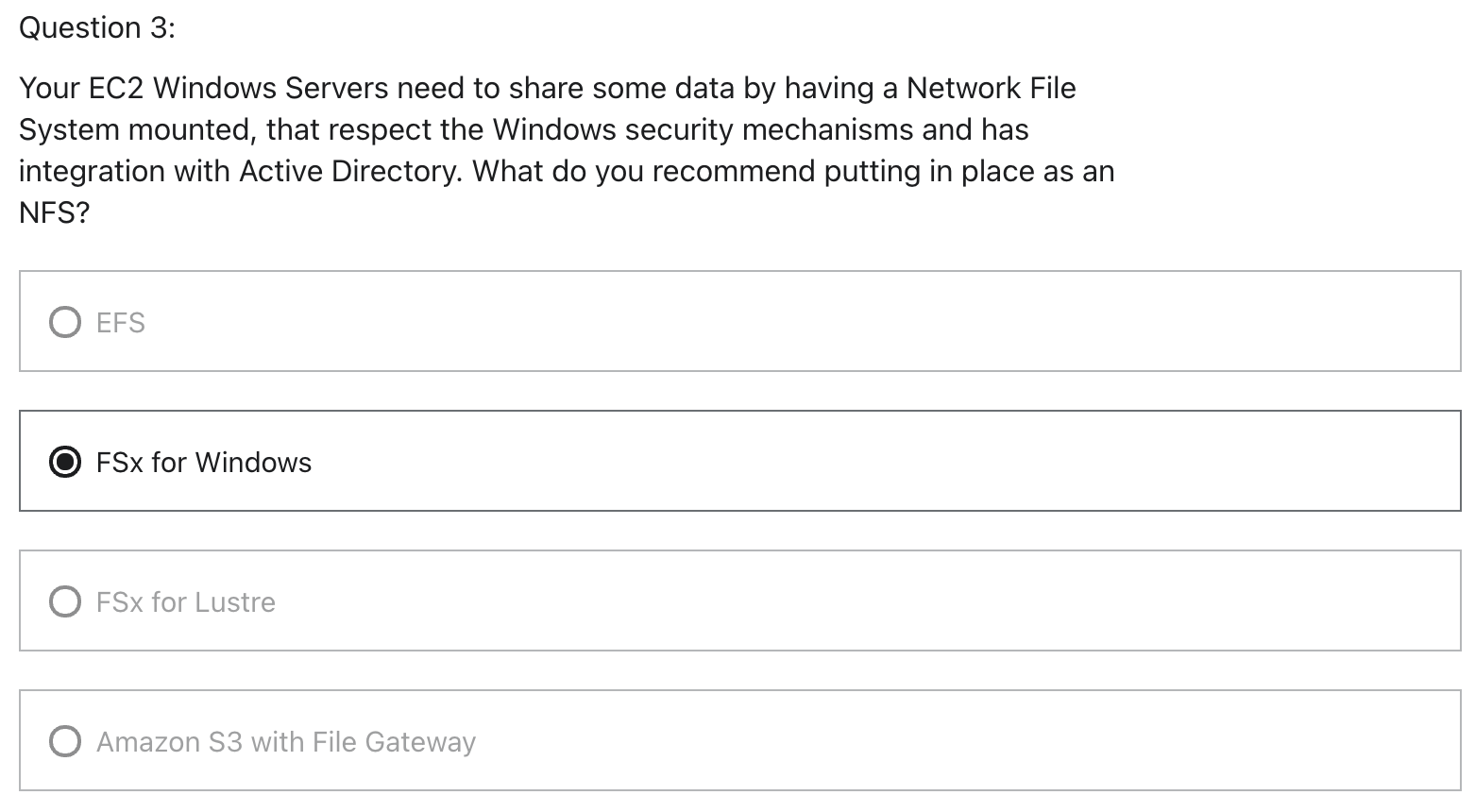The image size is (1475, 812).
Task: Click "Network File" in the question's first line
Action: coord(991,88)
